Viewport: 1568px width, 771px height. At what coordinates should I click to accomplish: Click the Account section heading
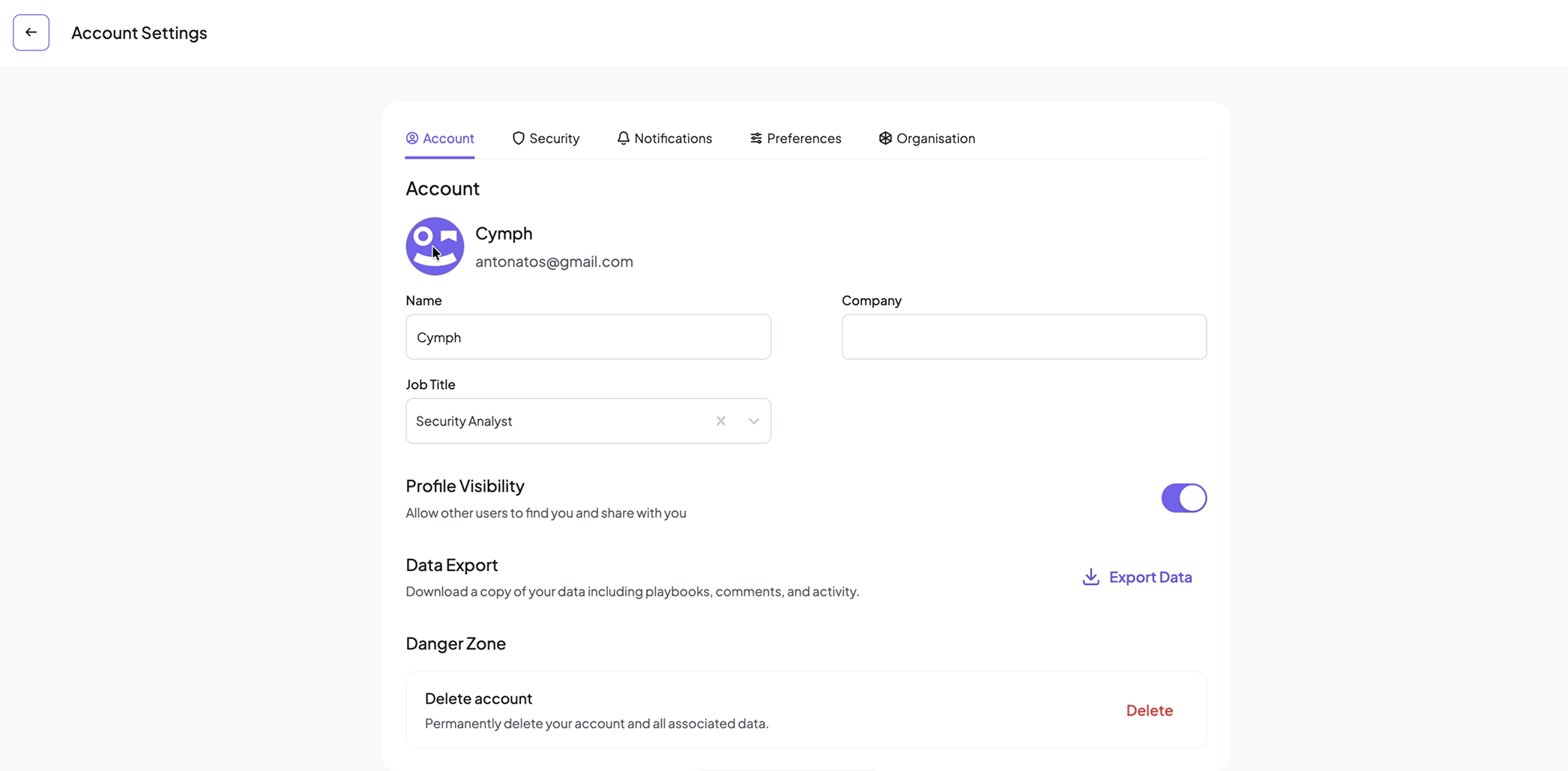click(x=442, y=188)
